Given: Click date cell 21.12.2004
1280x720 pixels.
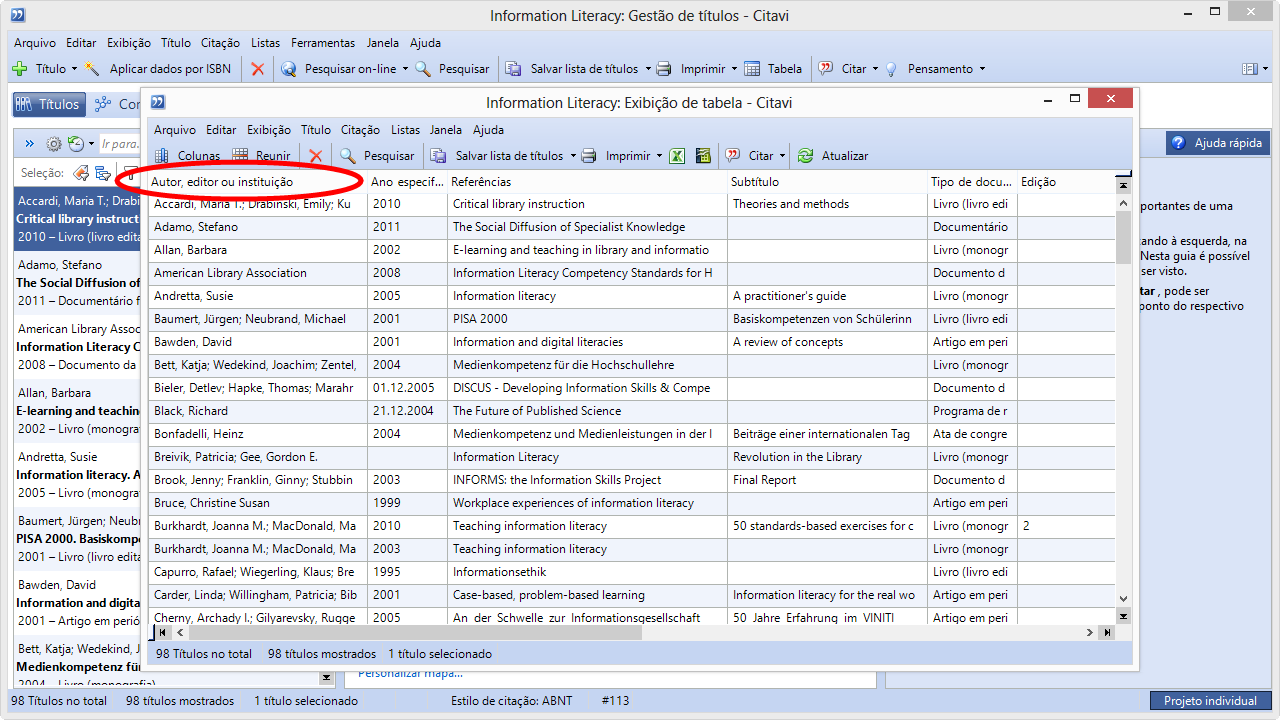Looking at the screenshot, I should pos(408,411).
